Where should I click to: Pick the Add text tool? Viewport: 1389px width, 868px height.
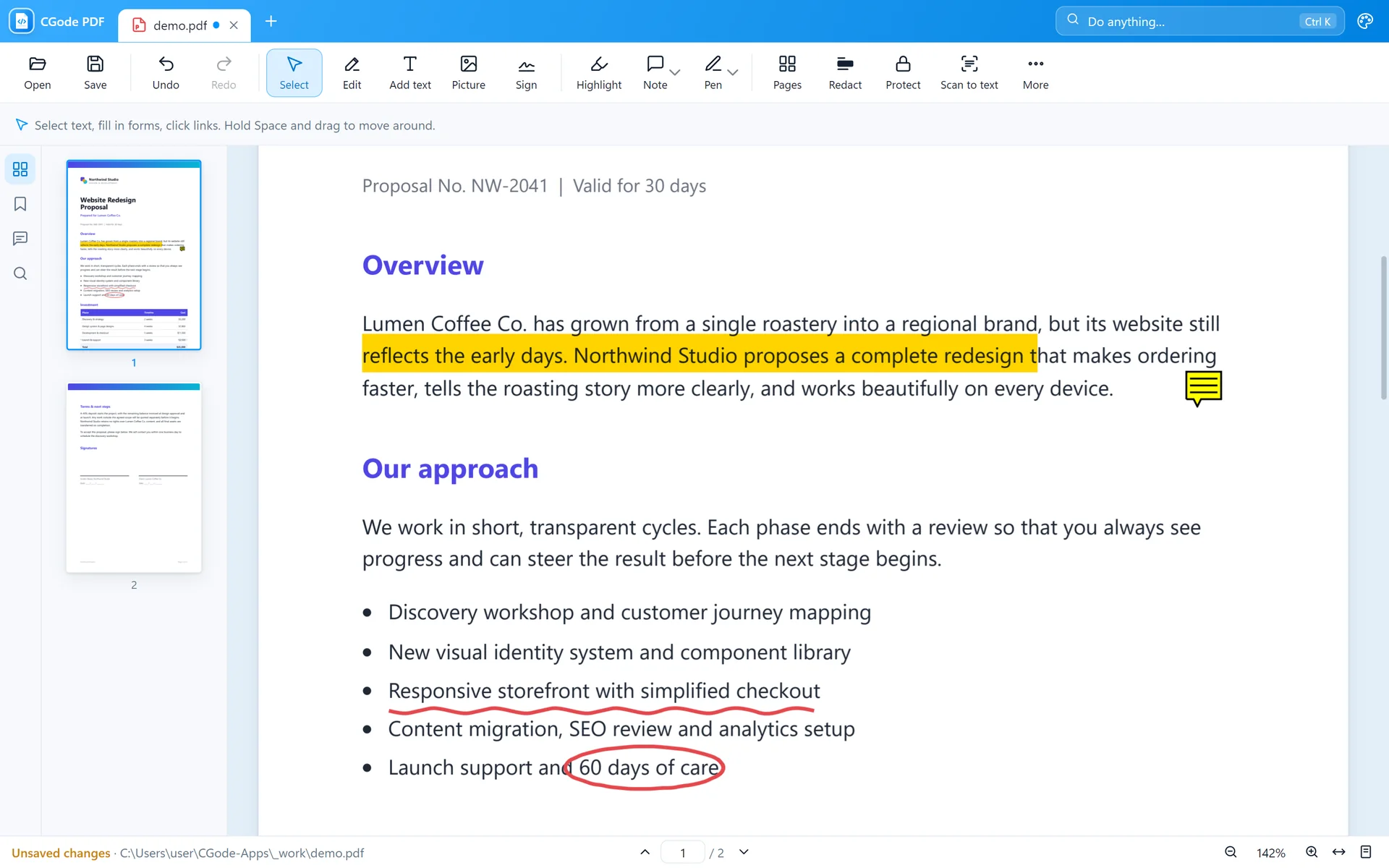click(409, 72)
